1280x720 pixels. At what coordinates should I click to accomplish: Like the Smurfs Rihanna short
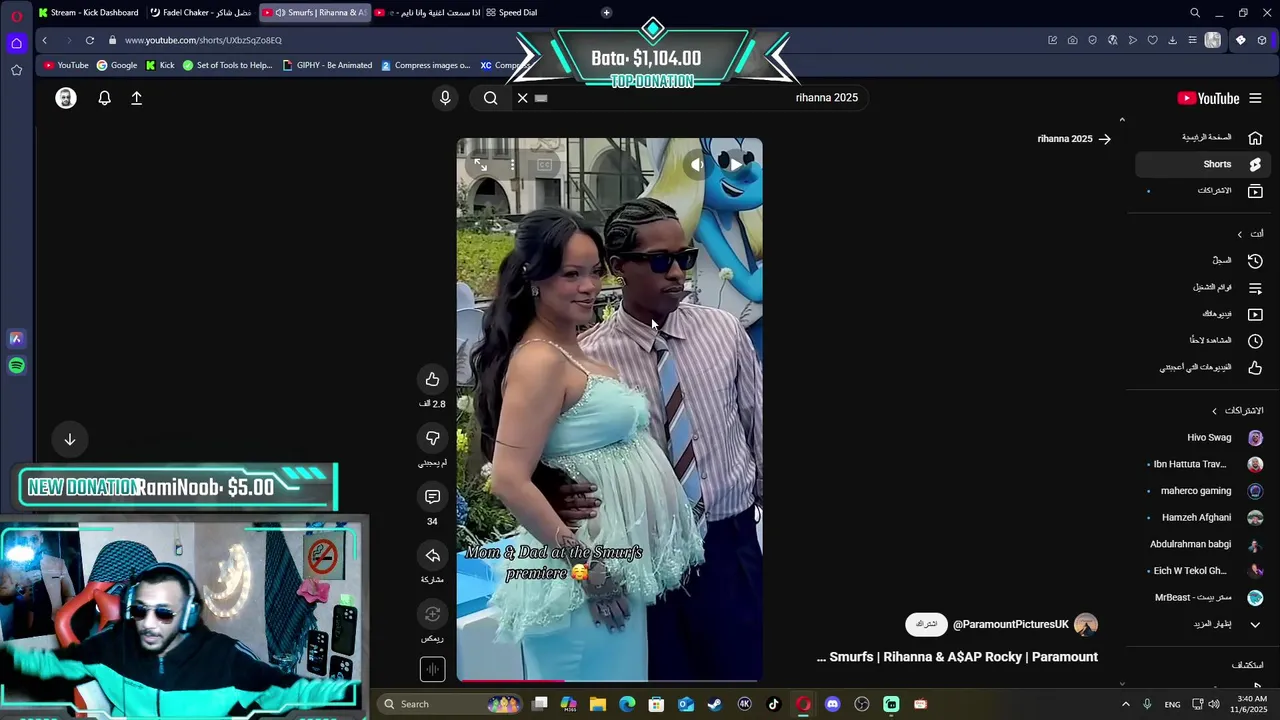point(432,379)
